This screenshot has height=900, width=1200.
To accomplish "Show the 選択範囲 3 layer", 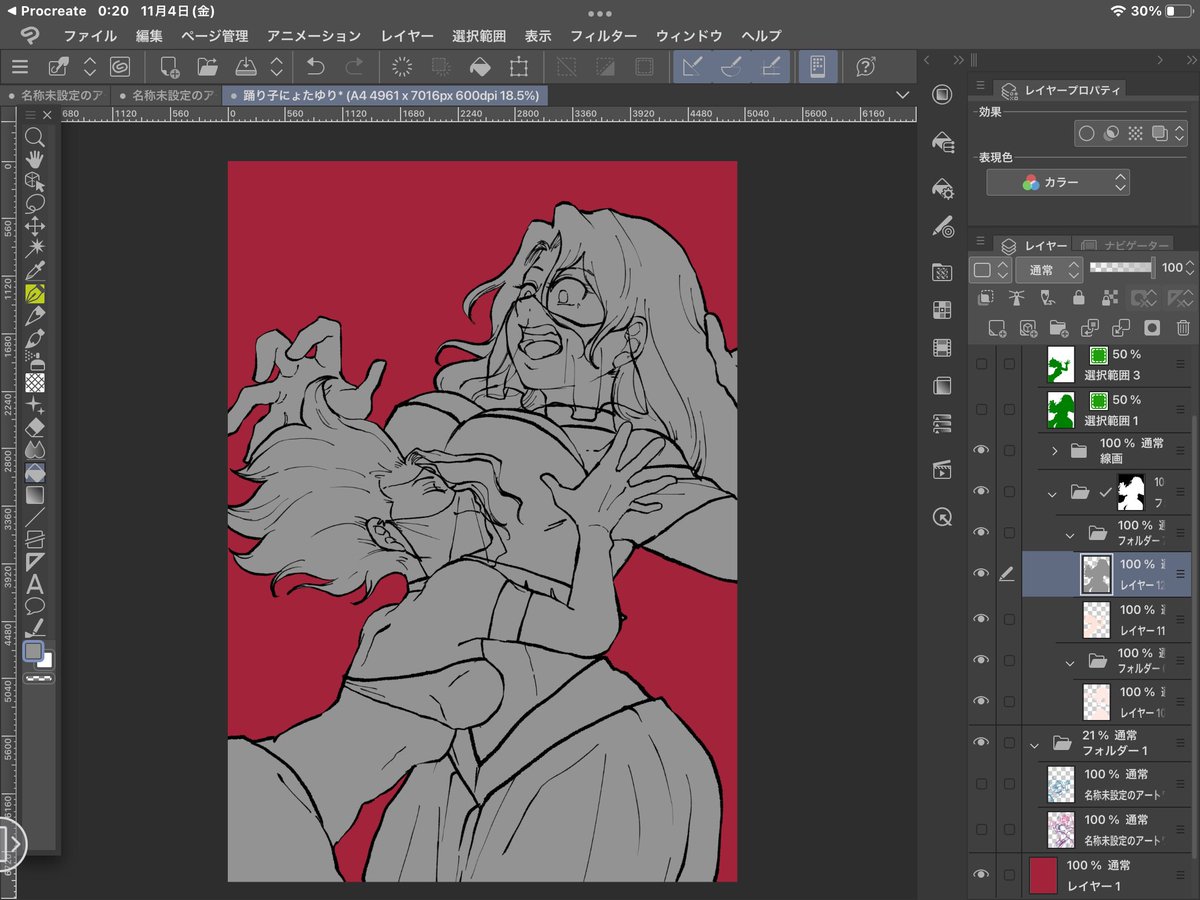I will pos(981,364).
